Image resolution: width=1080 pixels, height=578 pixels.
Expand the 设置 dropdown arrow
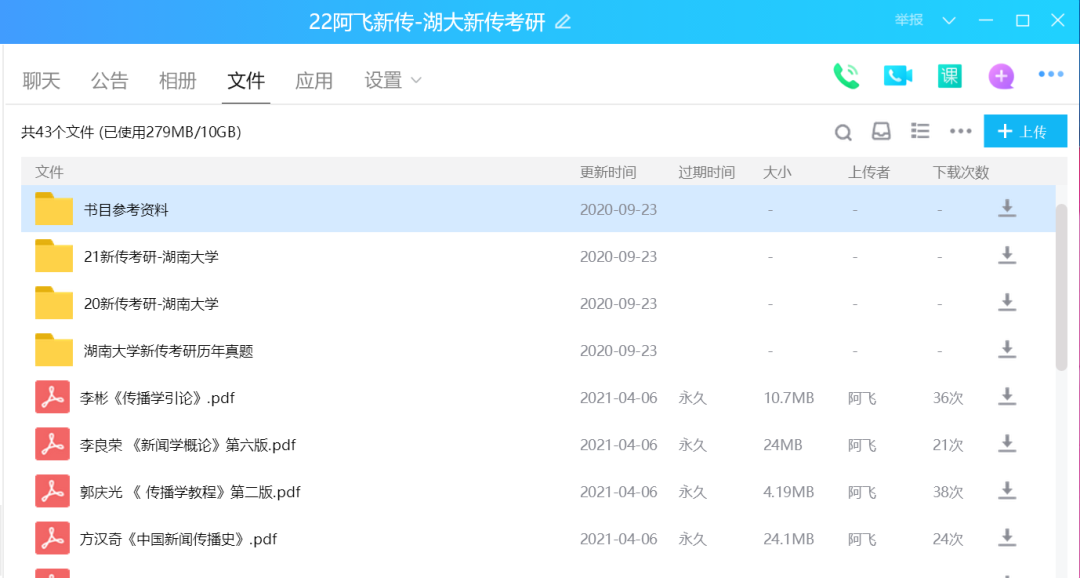(x=416, y=80)
